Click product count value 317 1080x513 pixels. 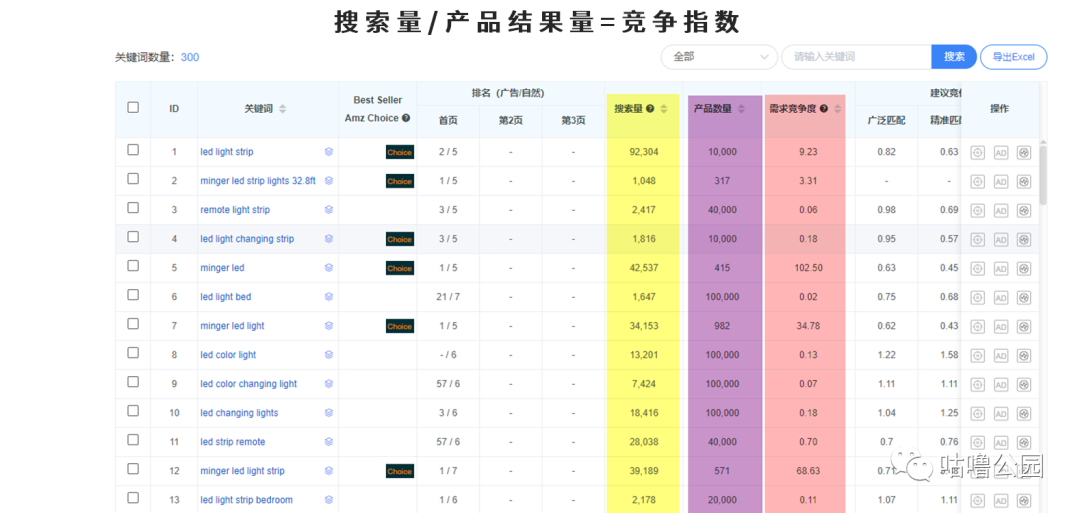pyautogui.click(x=722, y=181)
